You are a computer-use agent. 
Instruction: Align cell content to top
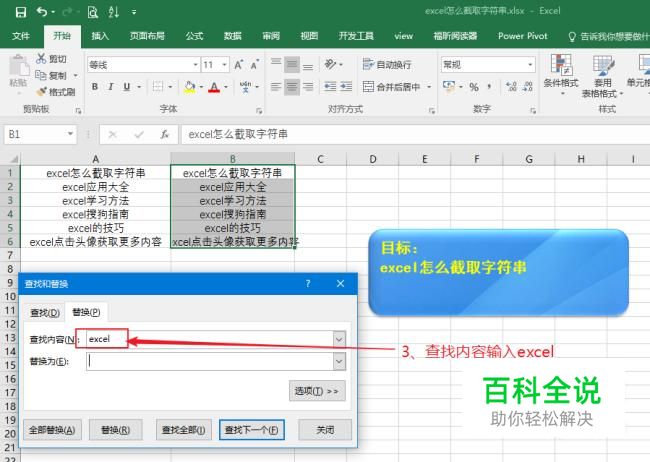276,64
